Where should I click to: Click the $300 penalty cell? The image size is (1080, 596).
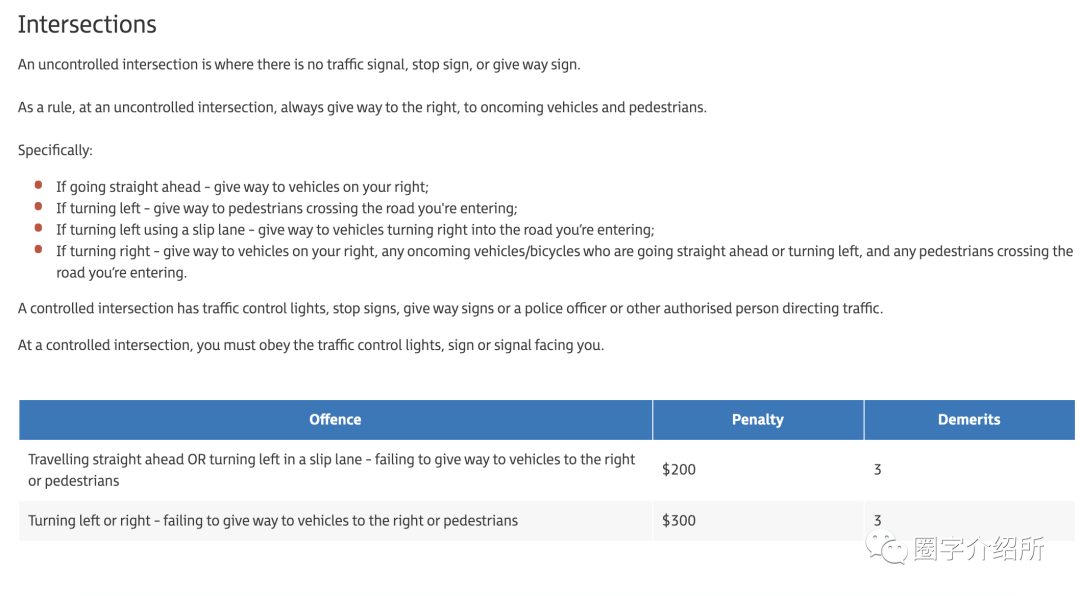point(679,520)
